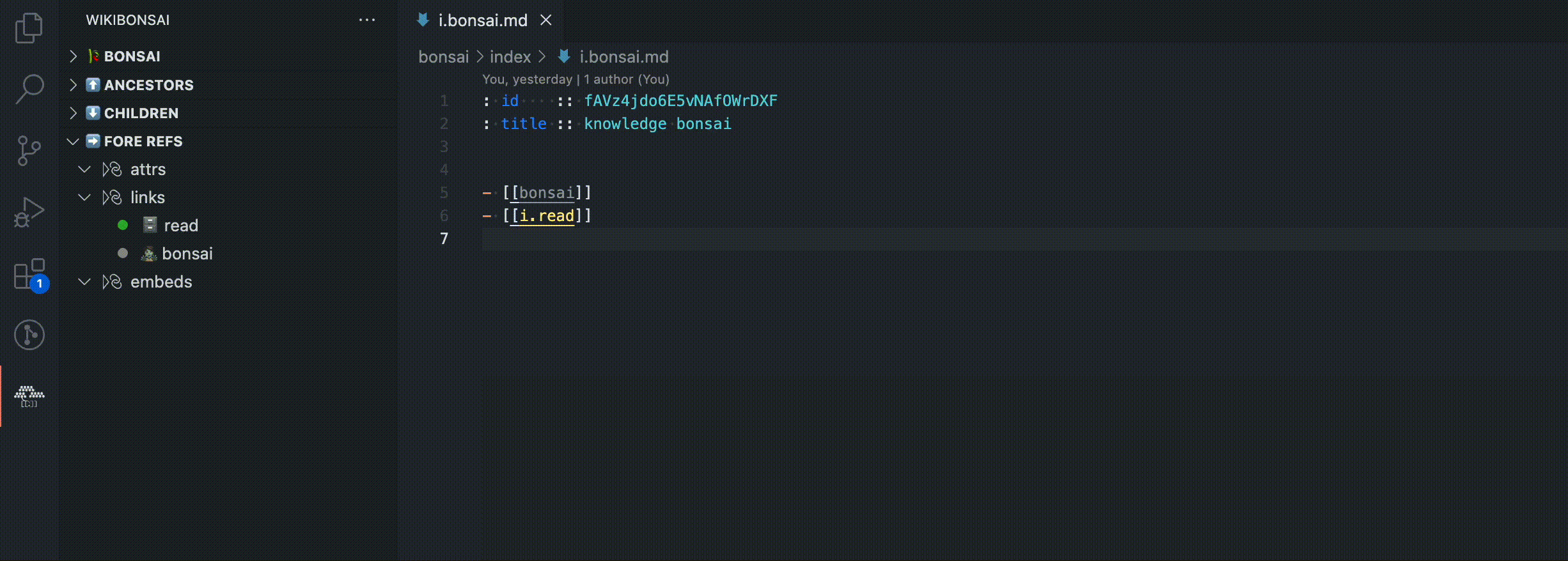Collapse the attrs tree node
Screen dimensions: 1568x561
[84, 169]
